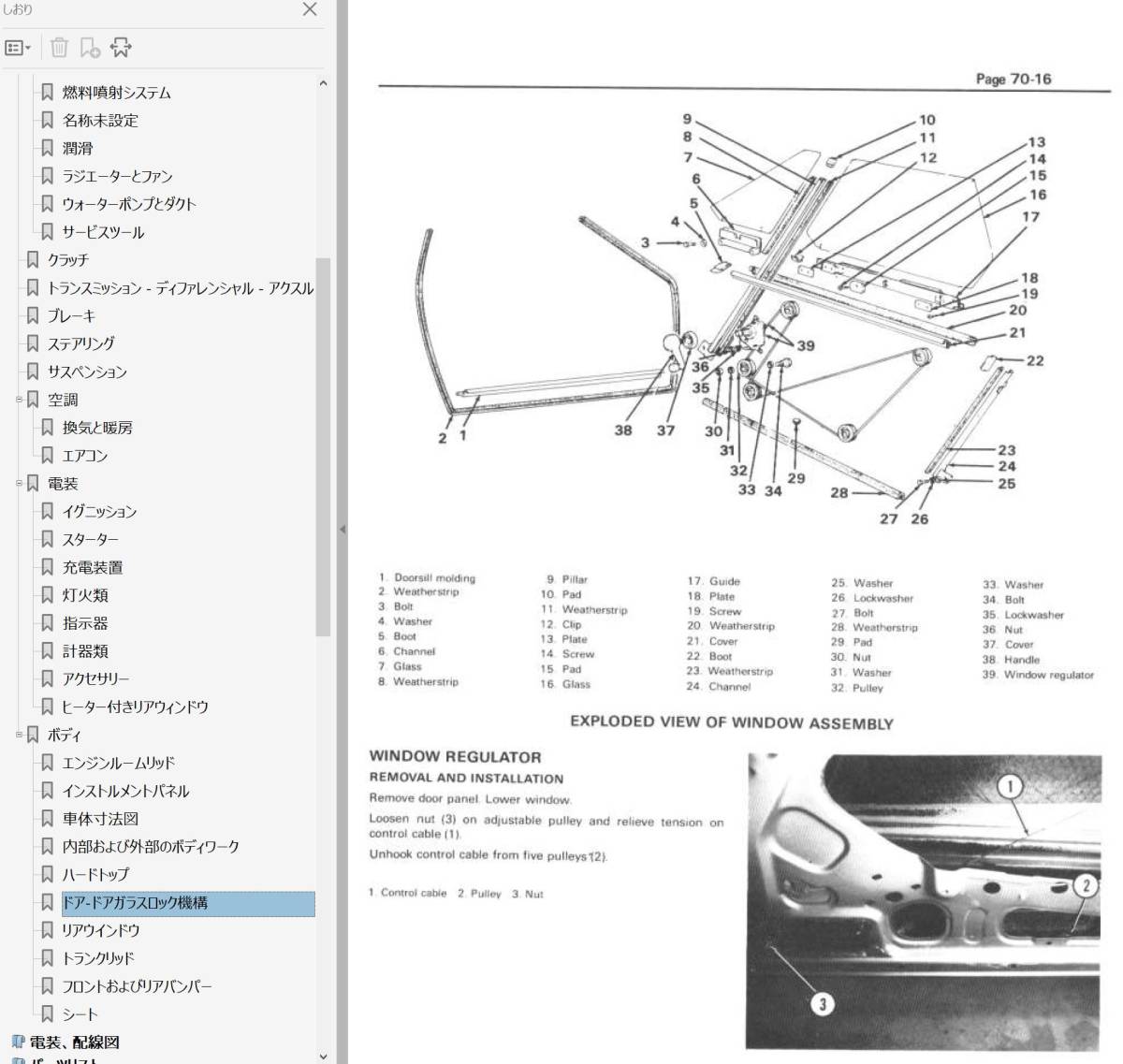Open the 燃料噴射システム bookmark
Screen dimensions: 1123x1064
coord(117,93)
